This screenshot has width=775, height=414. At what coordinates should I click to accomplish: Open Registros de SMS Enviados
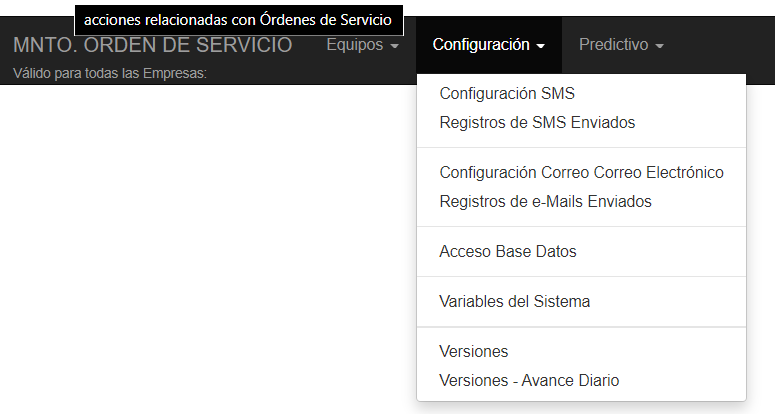537,123
